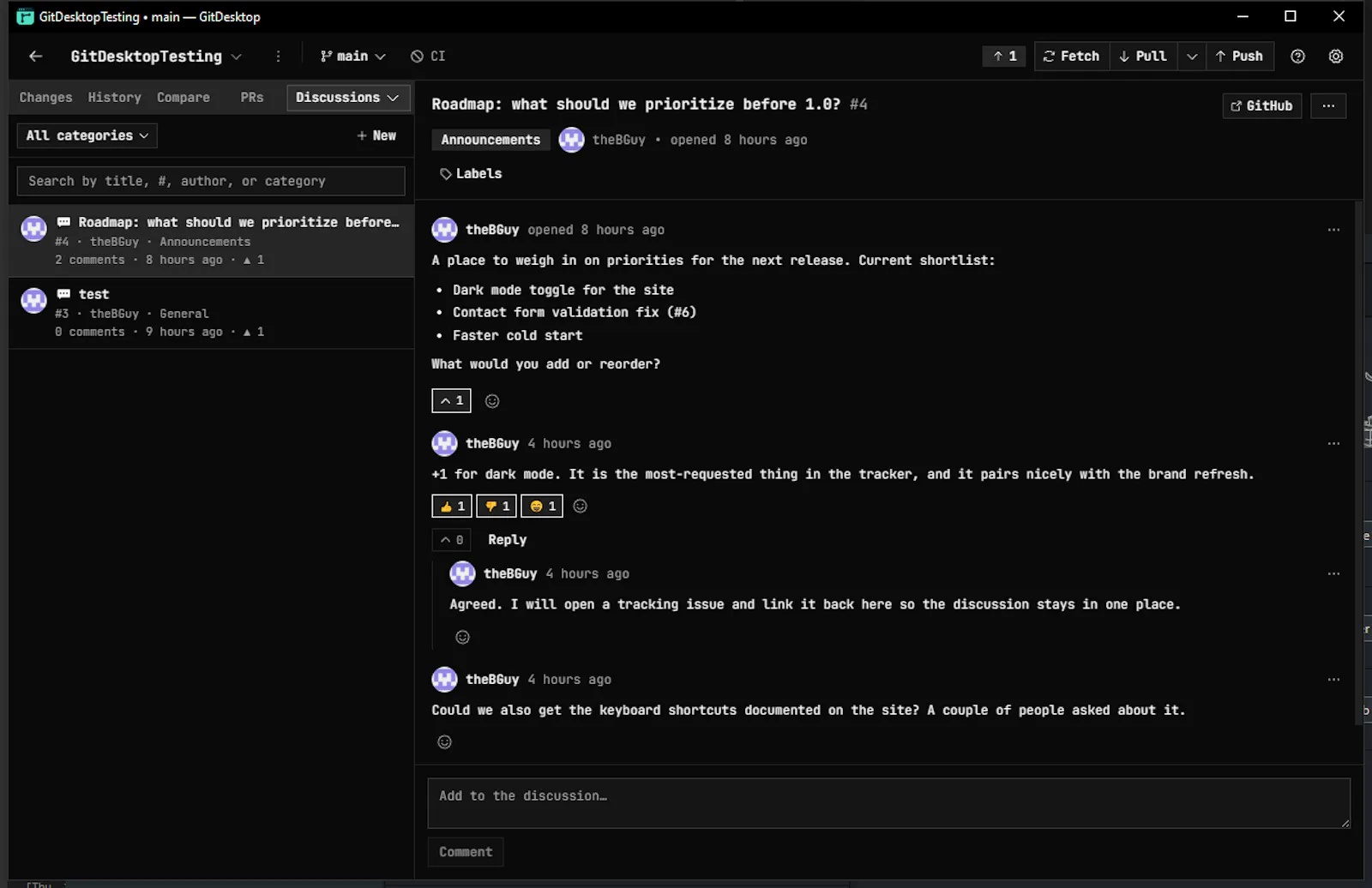Click the Pull button
Viewport: 1372px width, 888px height.
[1143, 57]
